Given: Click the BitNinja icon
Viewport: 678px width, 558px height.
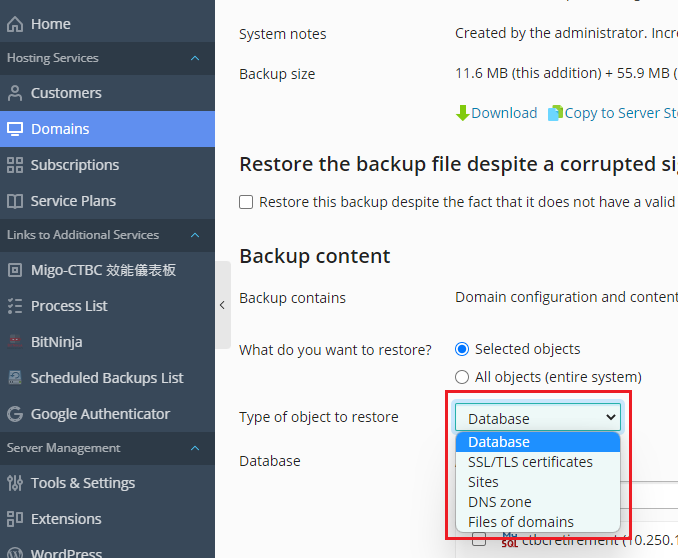Looking at the screenshot, I should (x=15, y=342).
